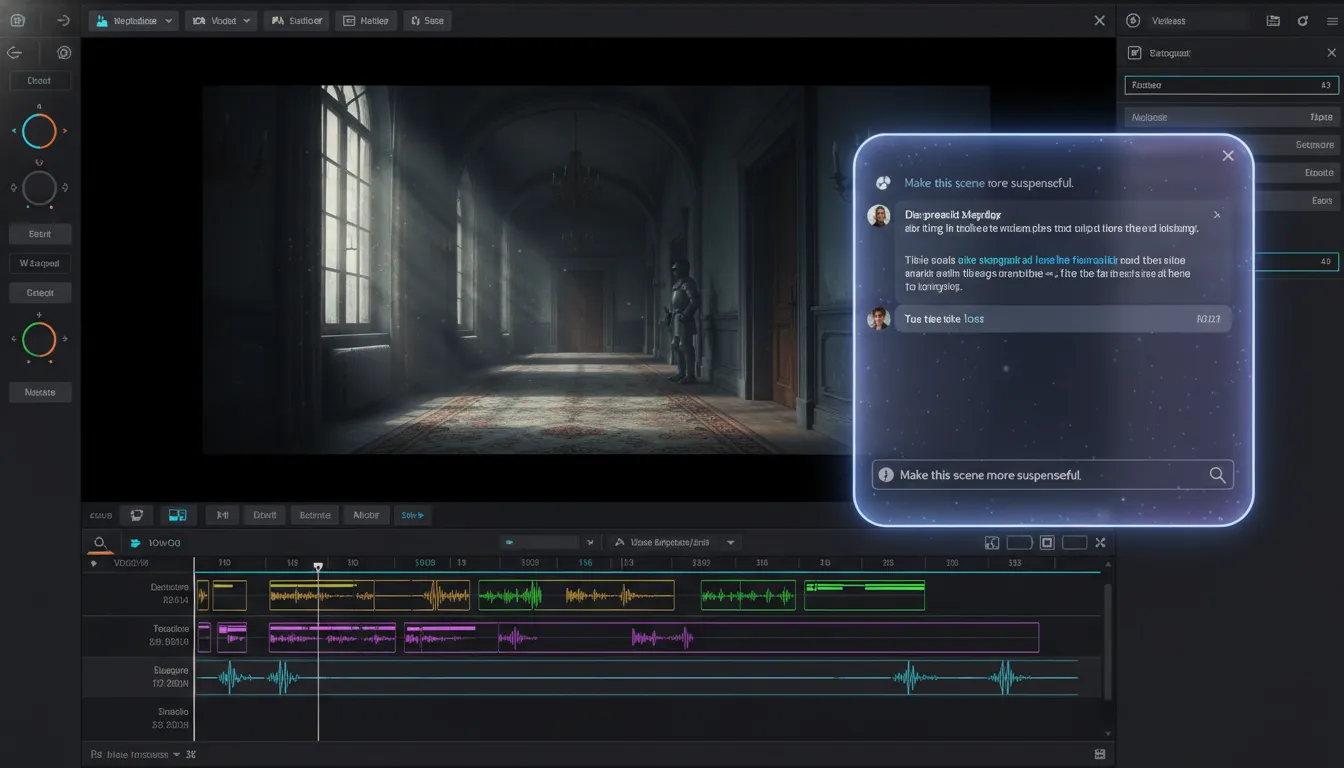
Task: Click the film reel icon near the right search bar
Action: [1272, 20]
